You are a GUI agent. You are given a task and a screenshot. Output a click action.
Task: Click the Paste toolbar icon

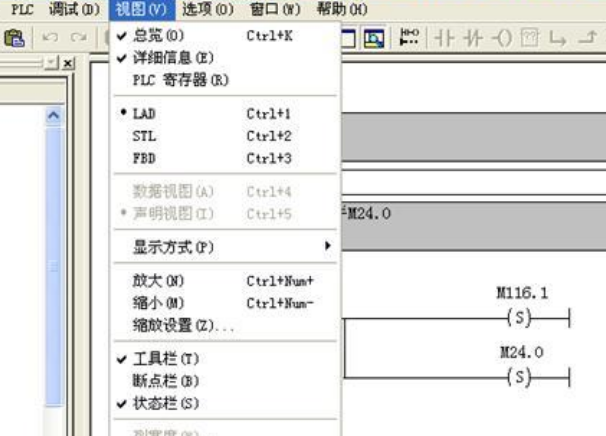(14, 38)
